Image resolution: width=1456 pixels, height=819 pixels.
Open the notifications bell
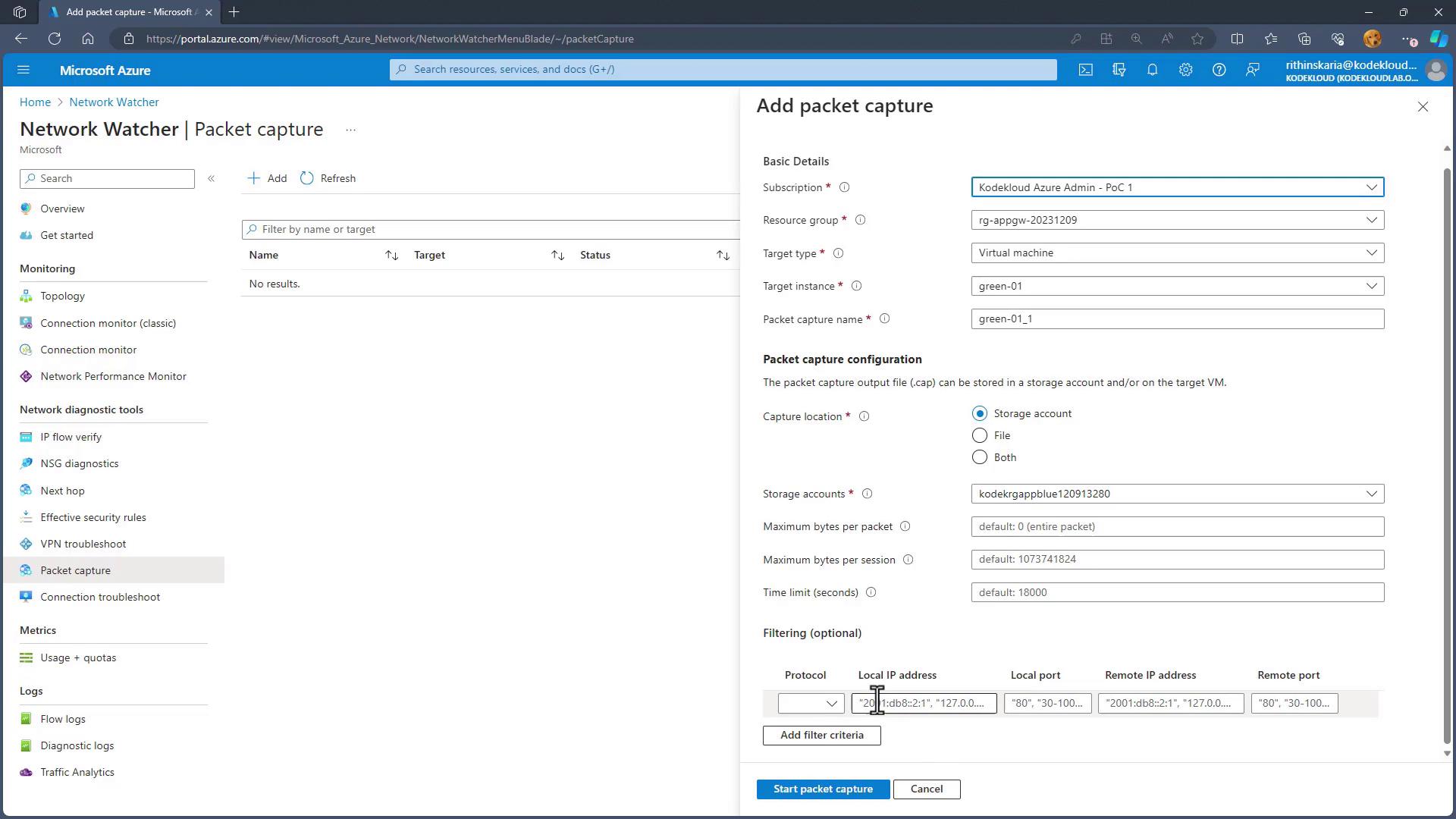coord(1152,70)
